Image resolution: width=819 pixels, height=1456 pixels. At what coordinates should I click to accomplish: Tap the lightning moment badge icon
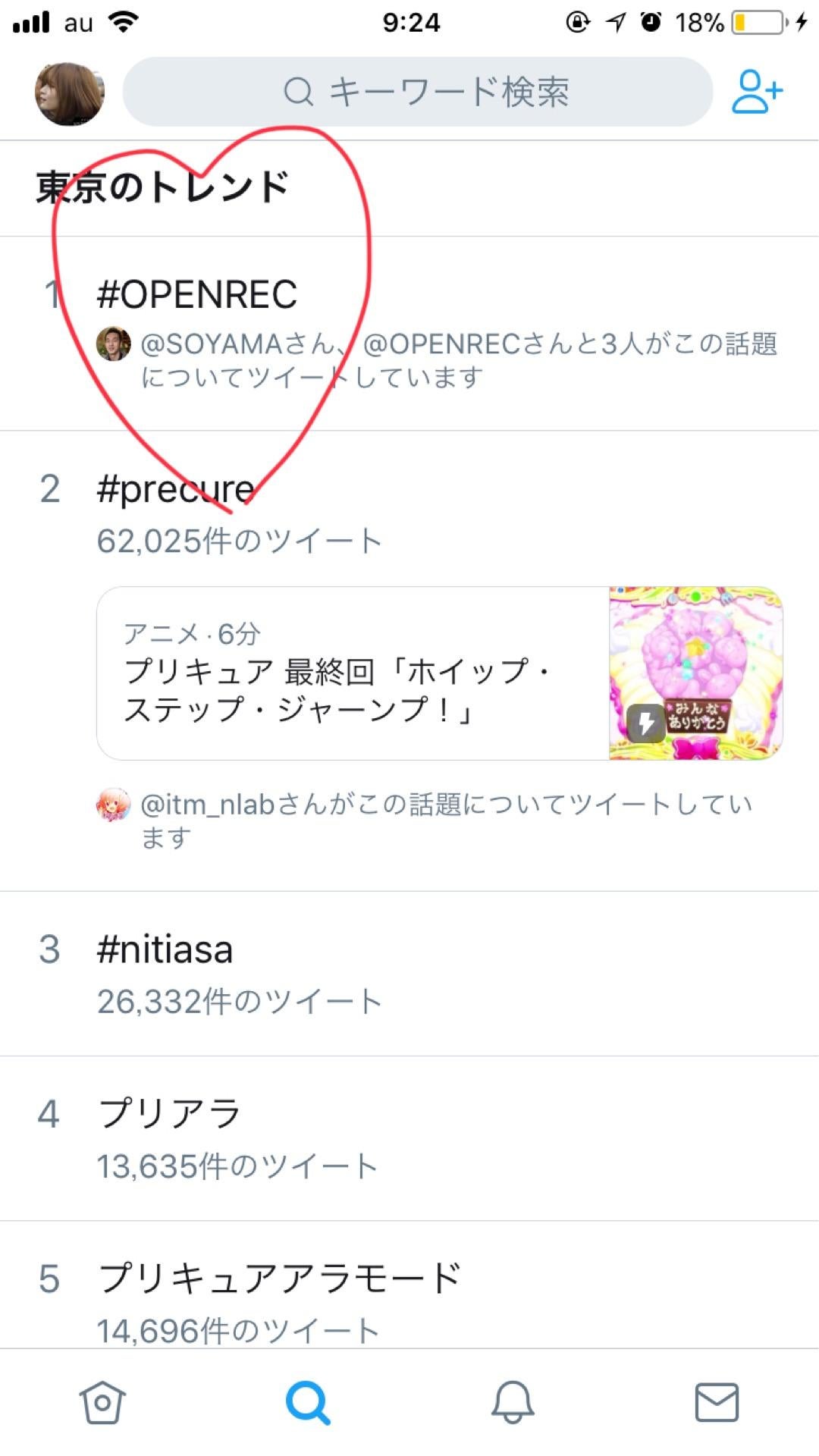tap(645, 723)
